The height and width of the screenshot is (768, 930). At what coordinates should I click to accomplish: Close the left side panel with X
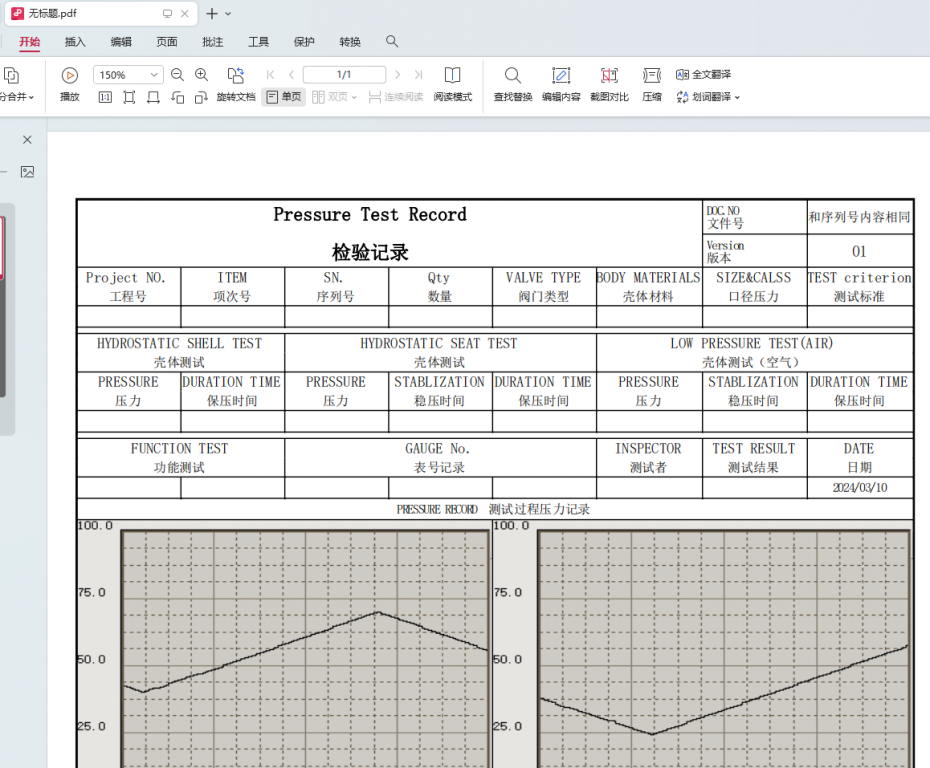pyautogui.click(x=27, y=140)
